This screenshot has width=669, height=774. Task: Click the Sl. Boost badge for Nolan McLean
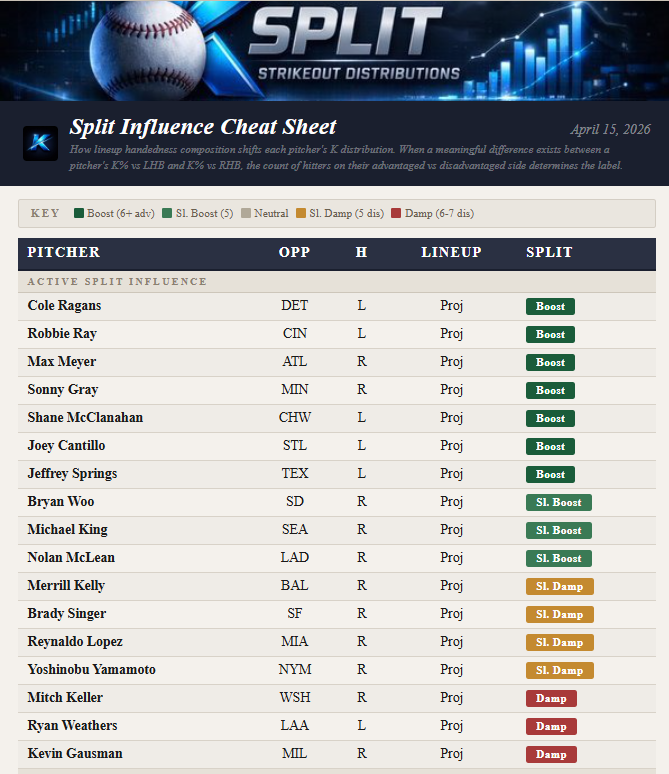pos(559,558)
